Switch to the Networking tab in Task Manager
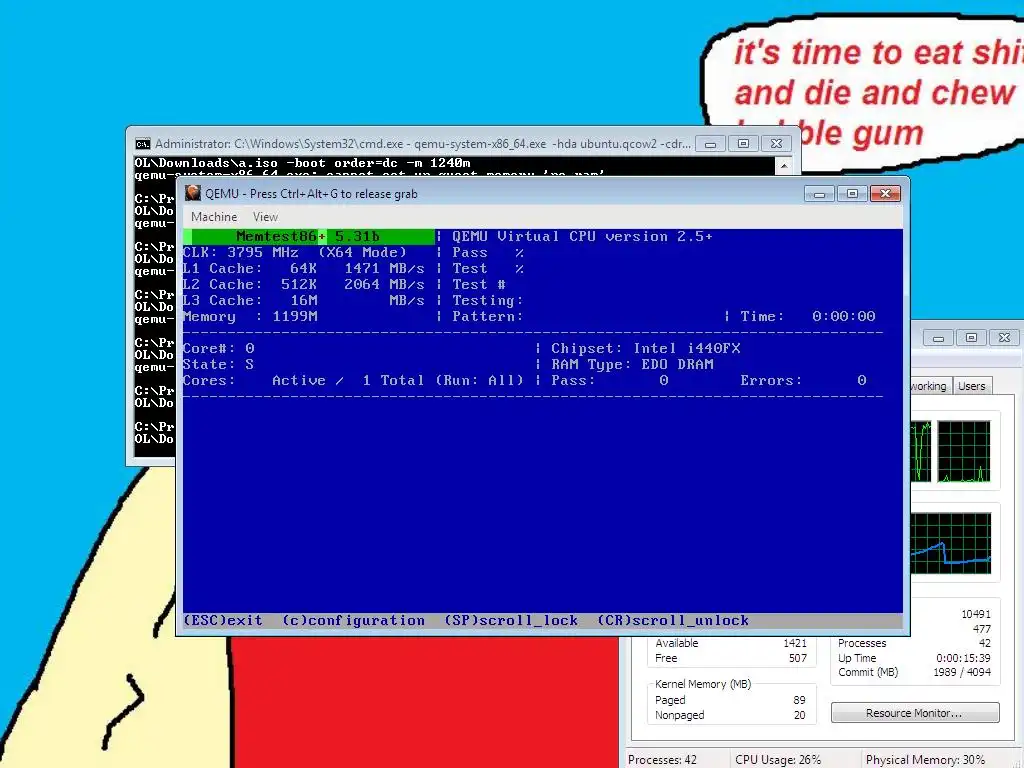 coord(930,386)
